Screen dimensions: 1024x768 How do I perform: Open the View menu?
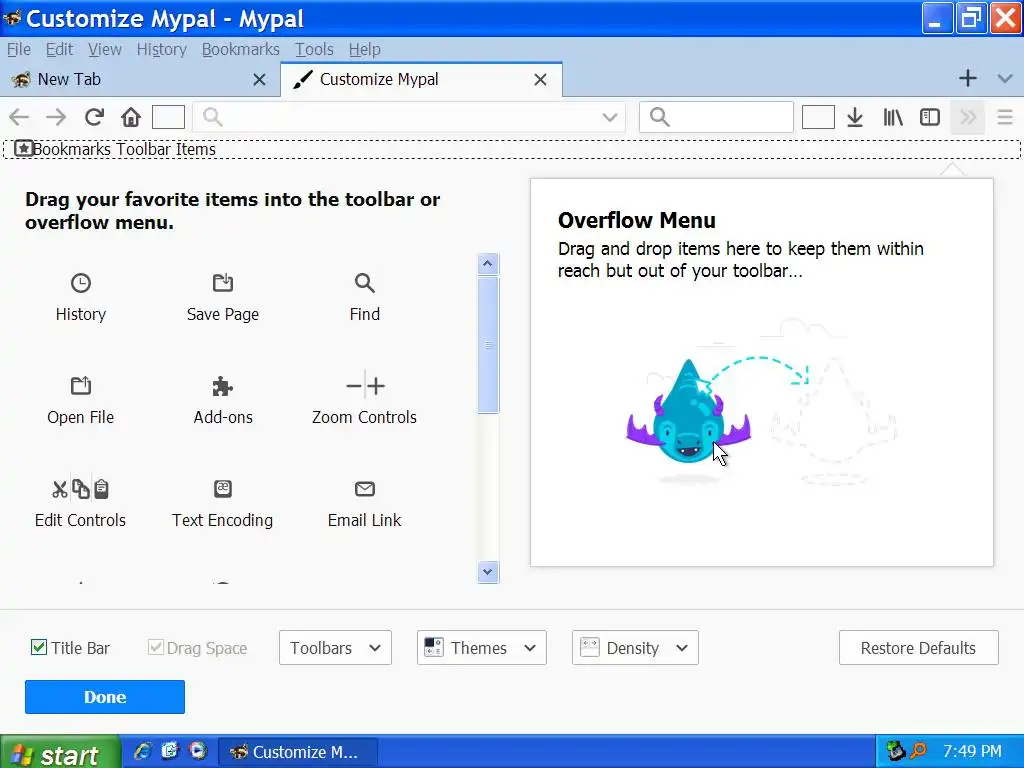pyautogui.click(x=104, y=50)
